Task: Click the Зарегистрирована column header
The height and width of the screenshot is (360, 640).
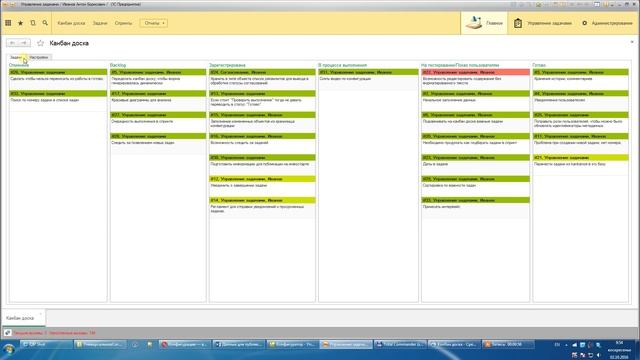Action: tap(227, 65)
